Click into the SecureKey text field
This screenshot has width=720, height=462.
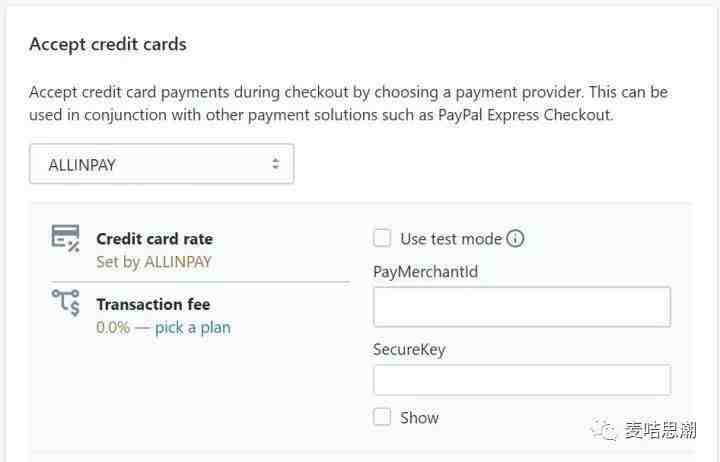coord(521,380)
